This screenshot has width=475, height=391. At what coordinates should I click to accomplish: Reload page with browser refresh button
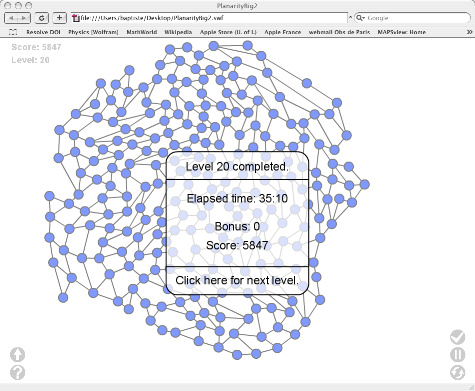(x=42, y=18)
